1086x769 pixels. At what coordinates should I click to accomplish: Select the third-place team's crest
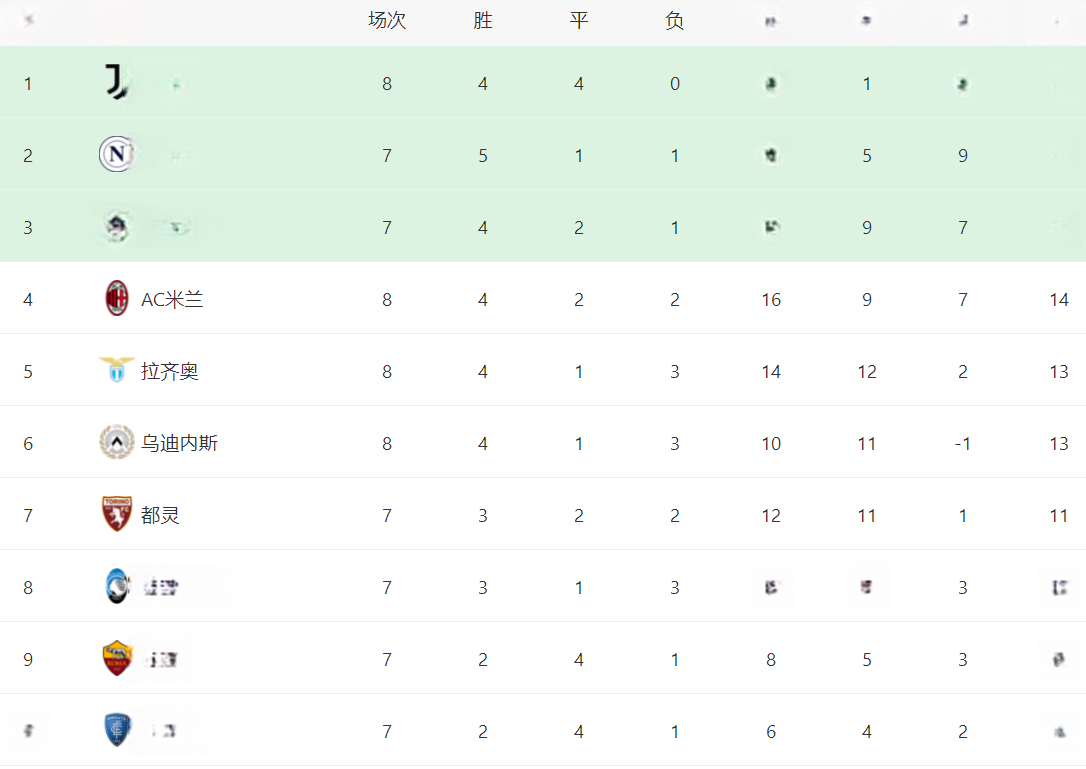(x=116, y=227)
